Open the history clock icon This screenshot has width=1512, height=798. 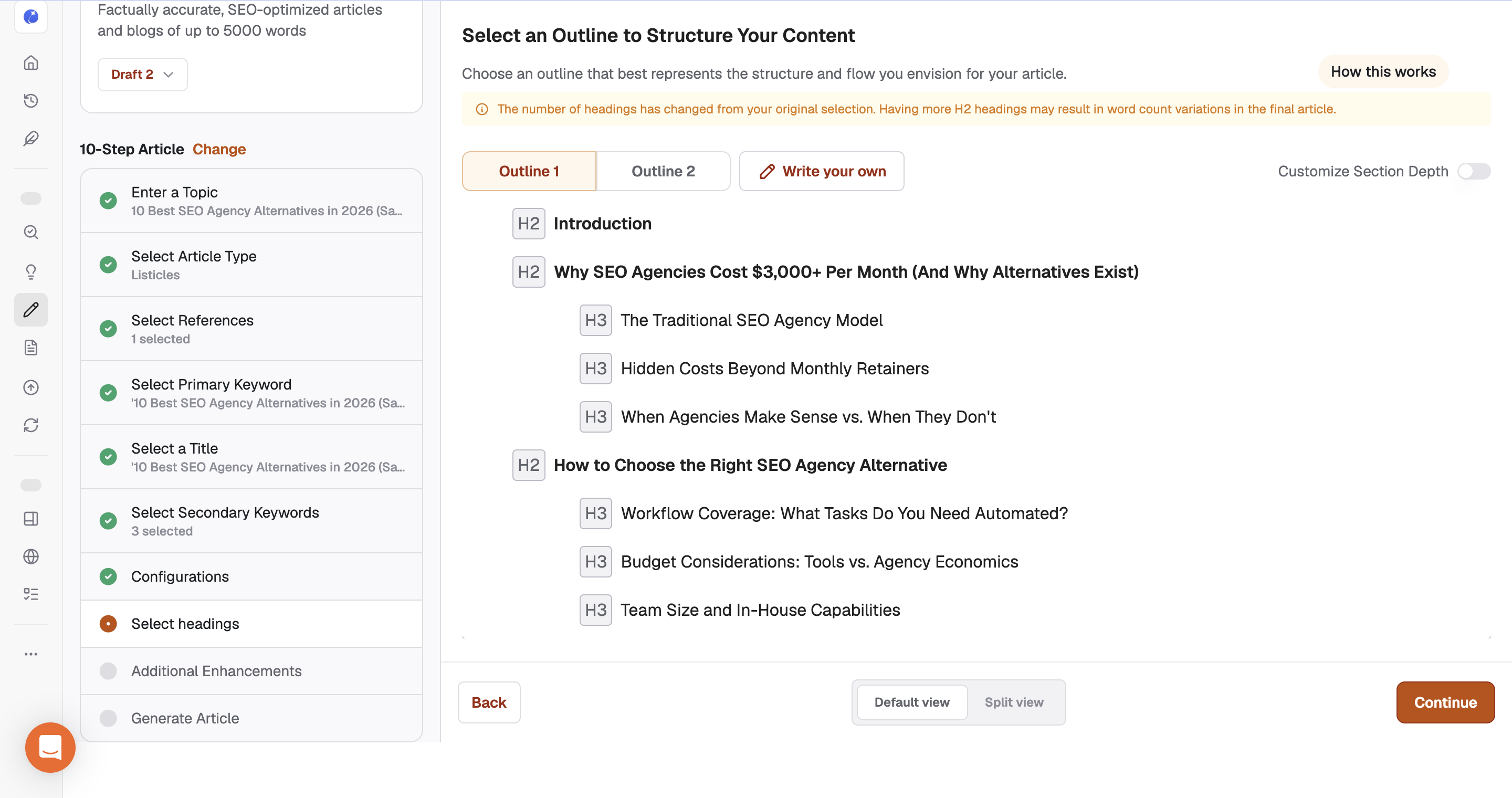[x=31, y=100]
